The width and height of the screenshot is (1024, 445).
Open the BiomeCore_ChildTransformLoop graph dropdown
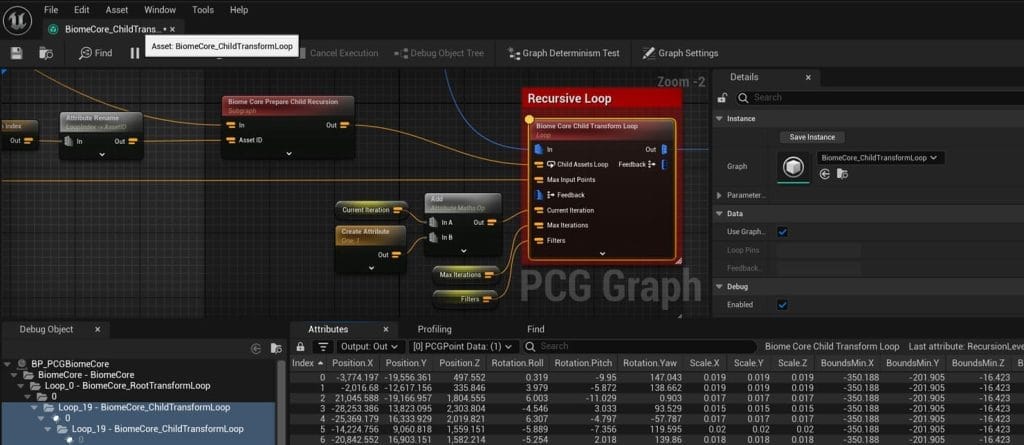(x=881, y=157)
